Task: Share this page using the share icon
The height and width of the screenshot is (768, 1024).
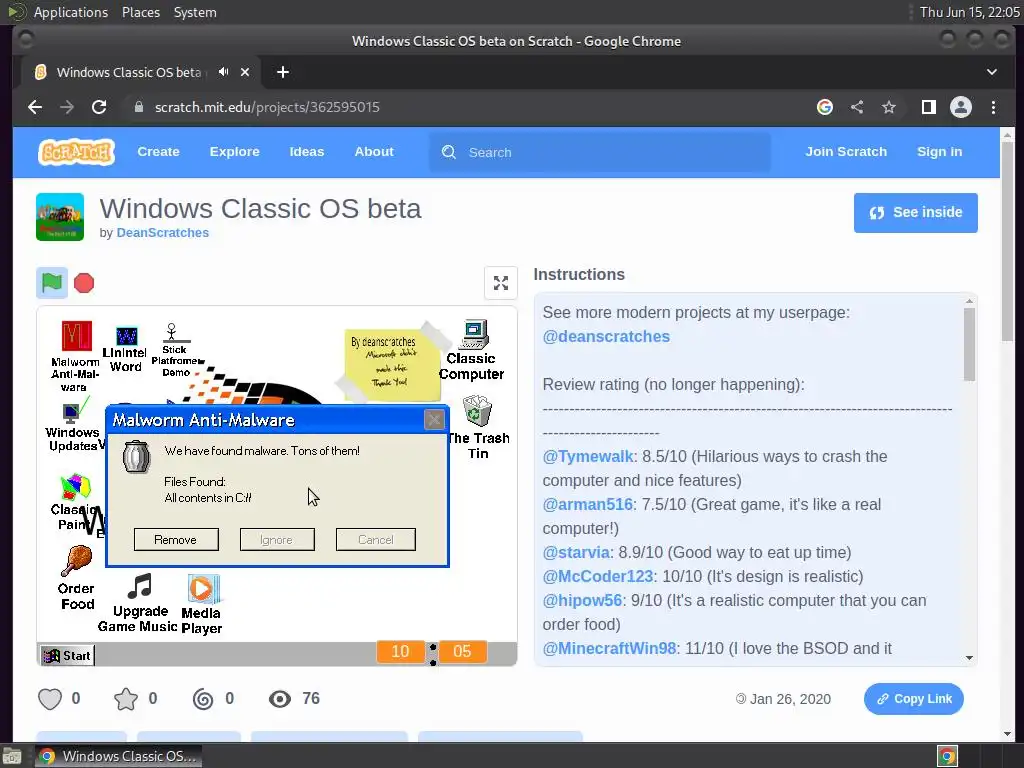Action: (x=857, y=107)
